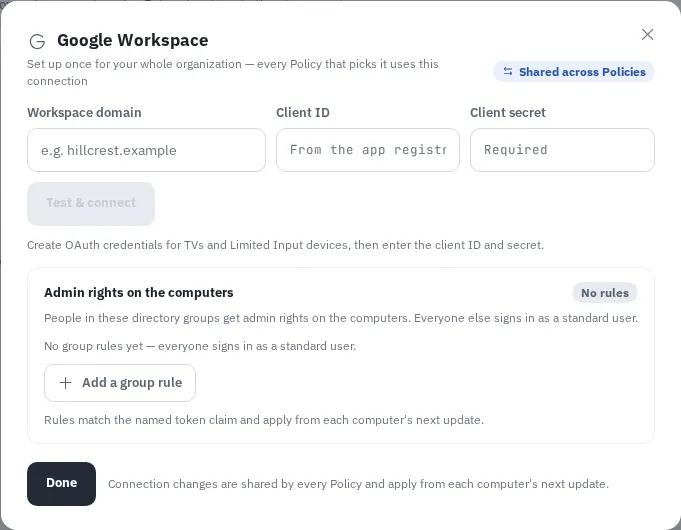Screen dimensions: 681x530
Task: Click the Workspace domain label
Action: [x=84, y=113]
